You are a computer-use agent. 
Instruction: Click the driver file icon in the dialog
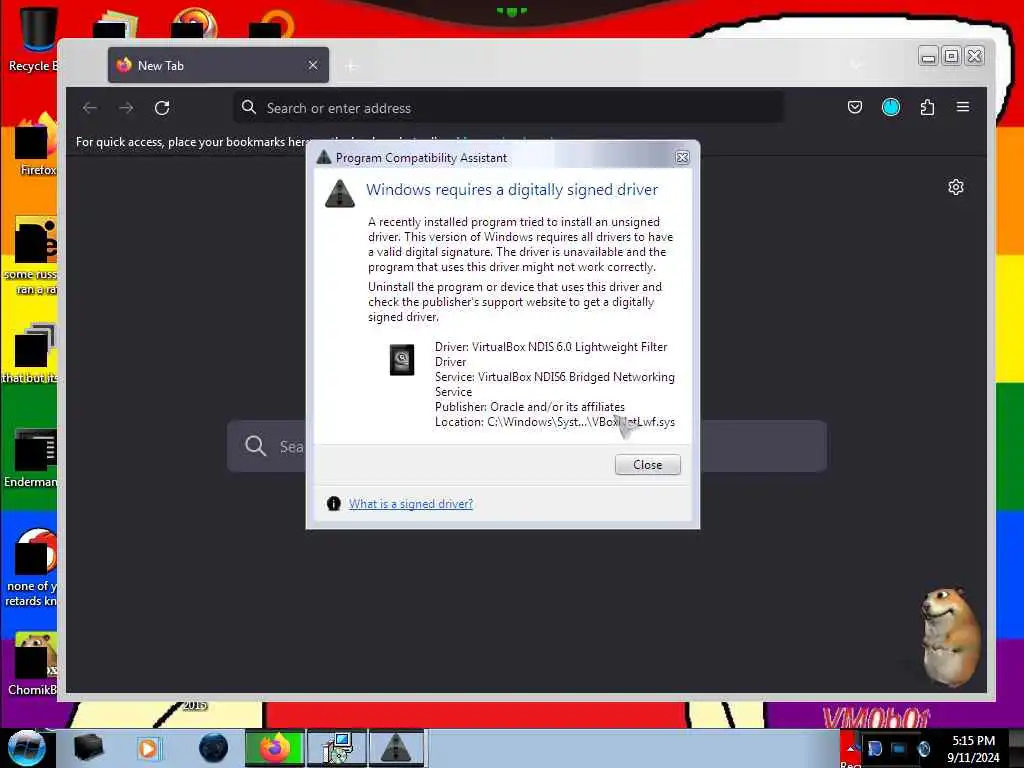coord(402,360)
